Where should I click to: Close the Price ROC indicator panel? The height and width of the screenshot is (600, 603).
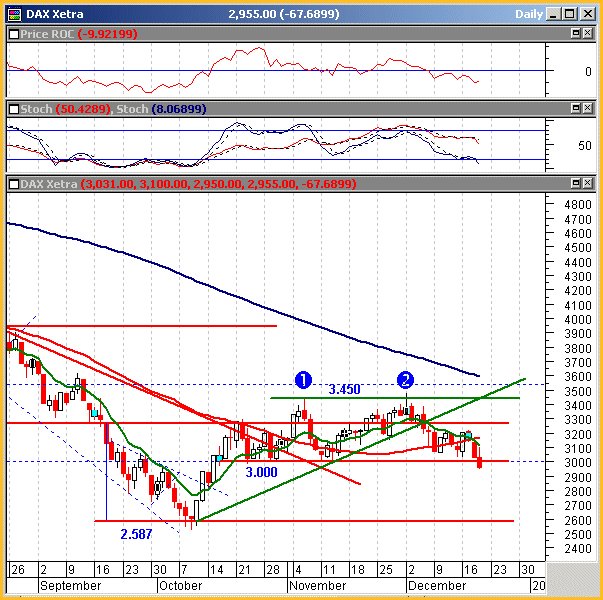point(588,33)
